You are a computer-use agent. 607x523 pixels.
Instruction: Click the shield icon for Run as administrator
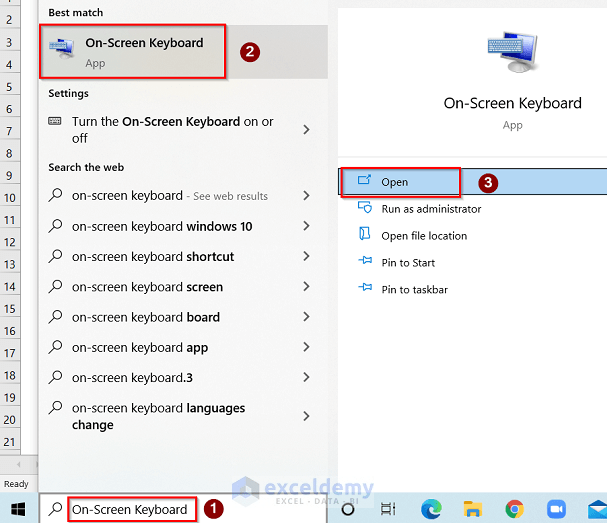coord(365,207)
